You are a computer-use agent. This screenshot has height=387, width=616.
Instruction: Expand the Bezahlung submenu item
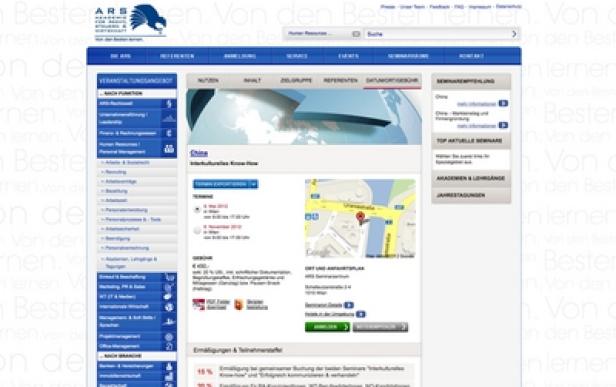coord(137,191)
